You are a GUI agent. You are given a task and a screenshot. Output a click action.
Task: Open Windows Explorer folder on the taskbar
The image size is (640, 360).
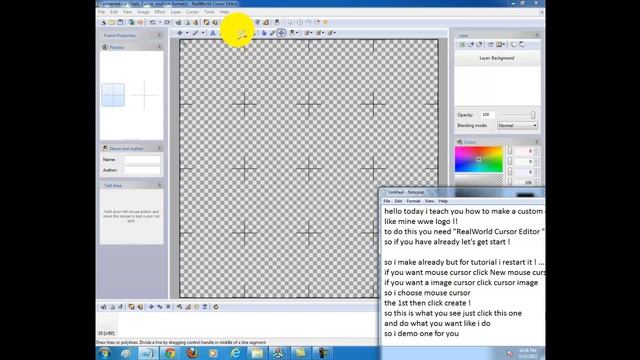[x=258, y=353]
